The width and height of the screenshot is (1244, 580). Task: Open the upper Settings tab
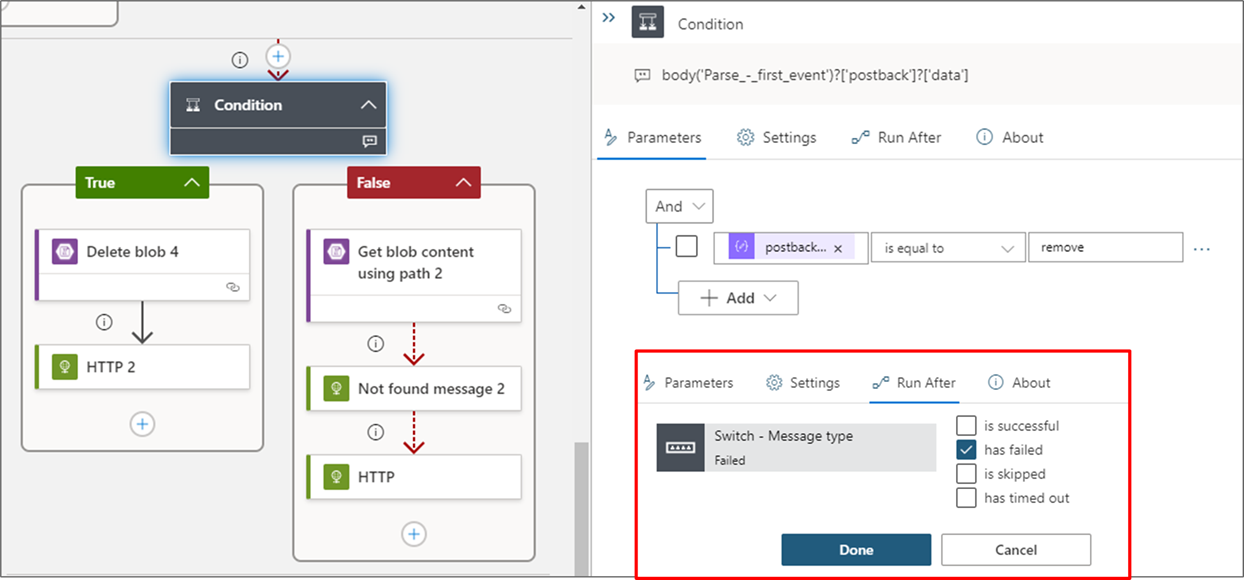[x=777, y=138]
